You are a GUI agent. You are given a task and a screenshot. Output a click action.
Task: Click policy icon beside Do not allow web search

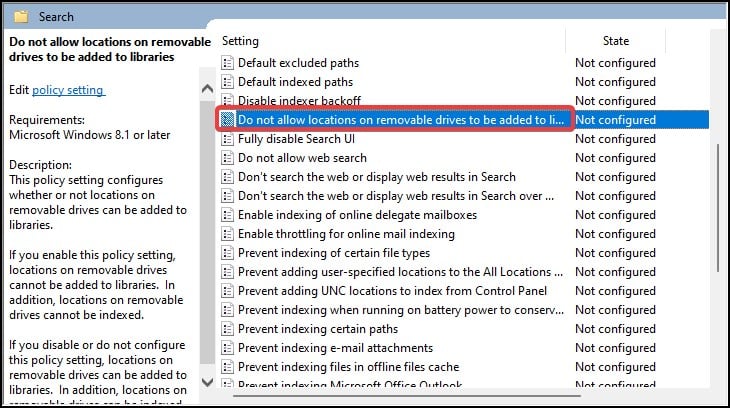228,158
